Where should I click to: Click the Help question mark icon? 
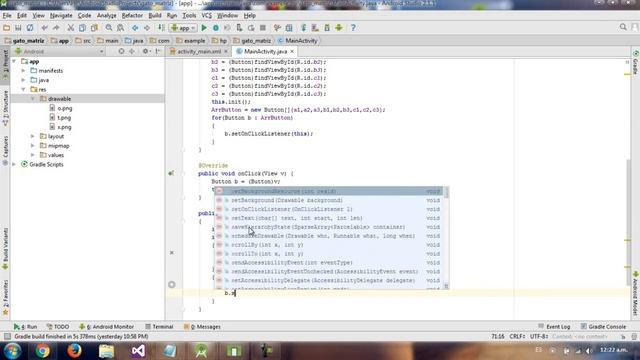point(353,28)
